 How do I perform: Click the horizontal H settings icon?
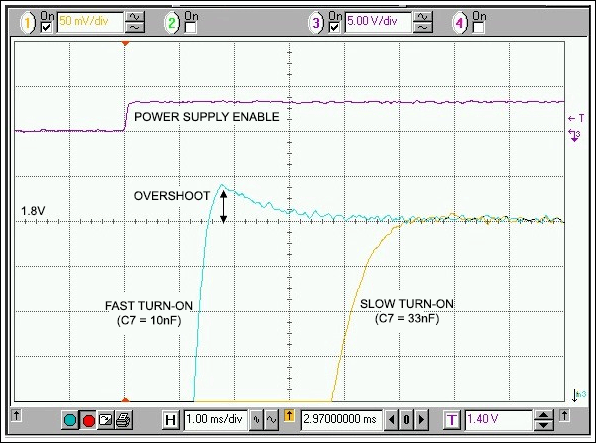(x=170, y=420)
